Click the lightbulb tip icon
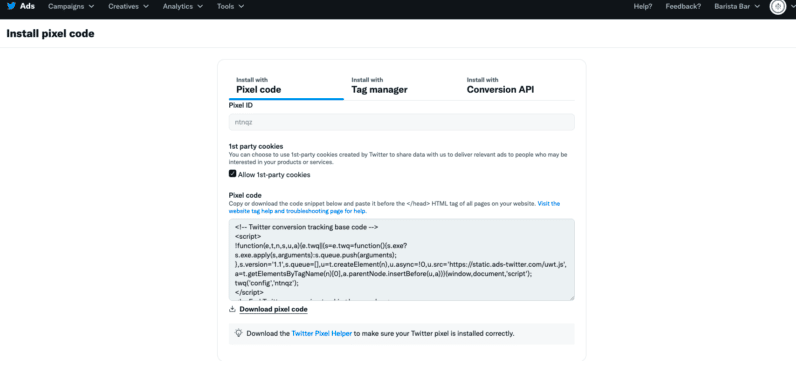 (x=238, y=334)
